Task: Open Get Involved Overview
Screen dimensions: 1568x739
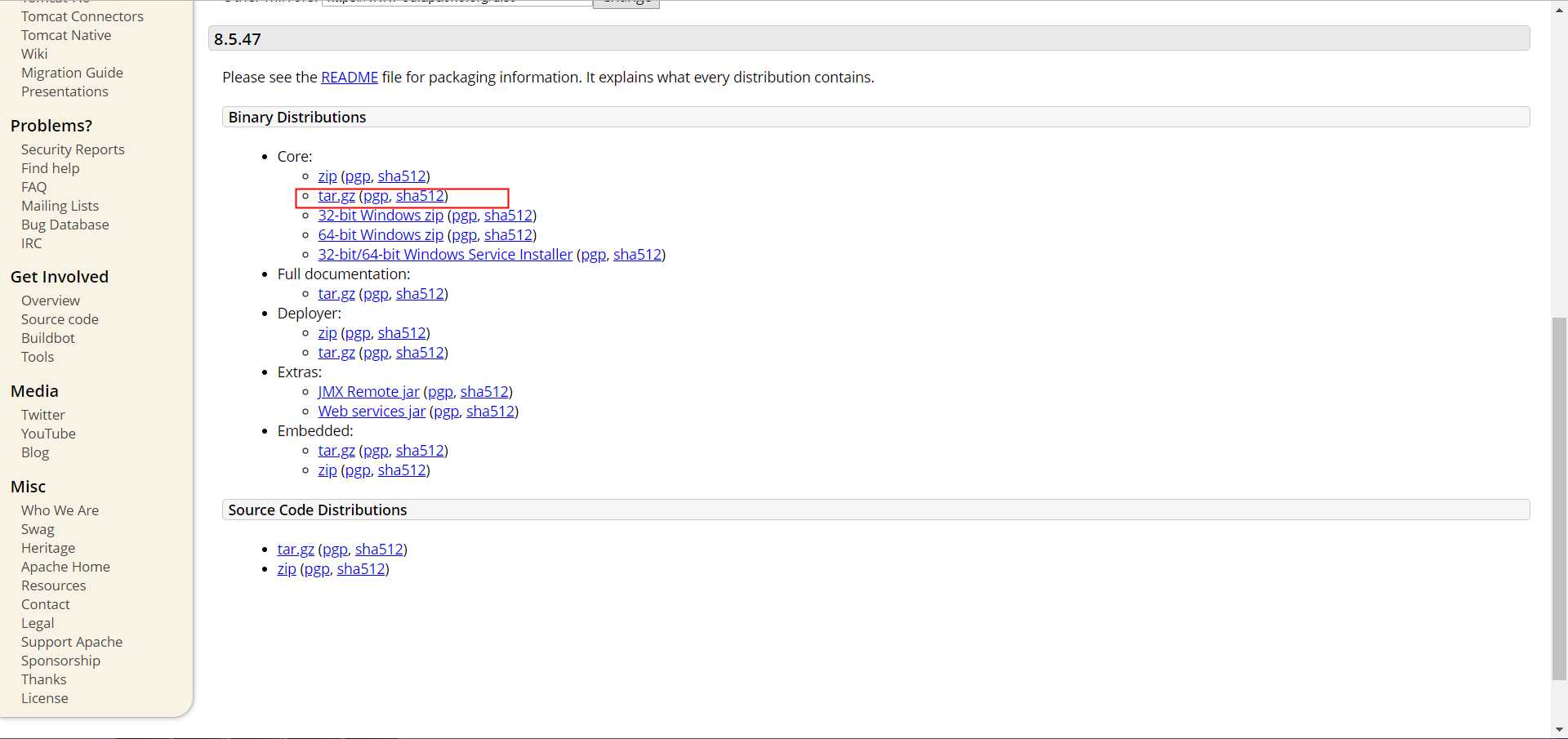Action: [x=51, y=300]
